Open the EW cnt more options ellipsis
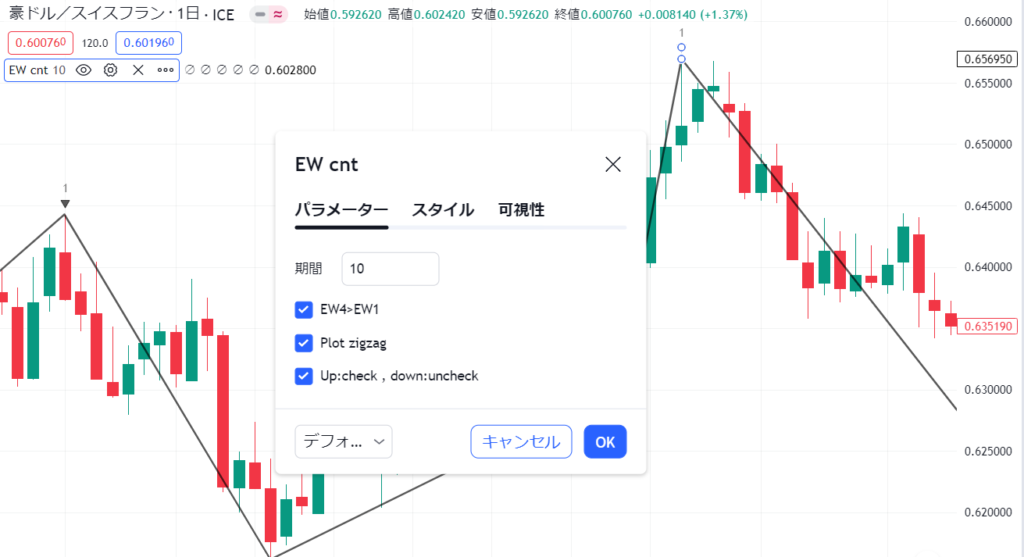 [165, 70]
